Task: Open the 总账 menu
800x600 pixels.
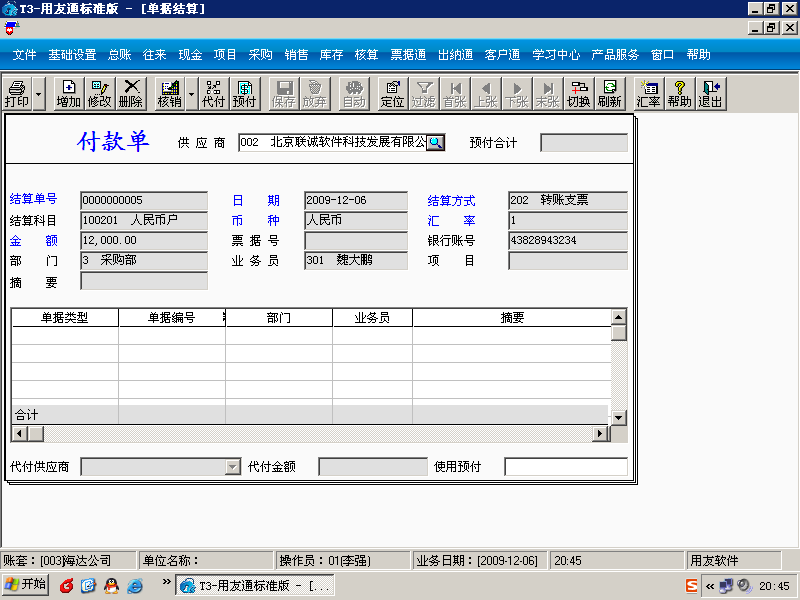Action: (x=119, y=55)
